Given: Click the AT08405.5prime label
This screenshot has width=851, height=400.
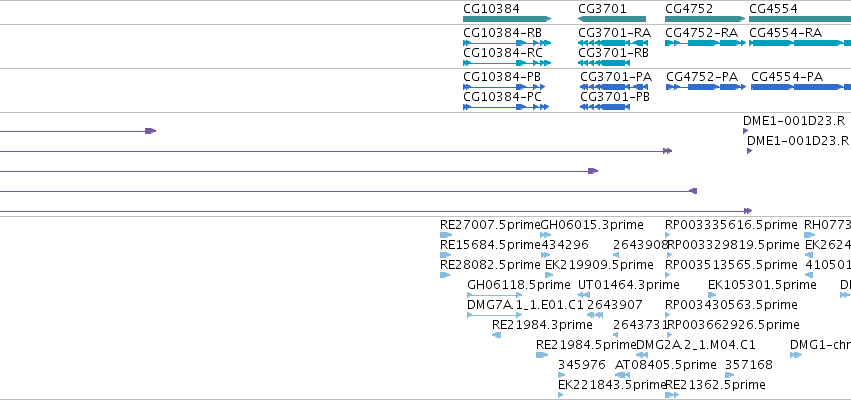Looking at the screenshot, I should pyautogui.click(x=665, y=365).
